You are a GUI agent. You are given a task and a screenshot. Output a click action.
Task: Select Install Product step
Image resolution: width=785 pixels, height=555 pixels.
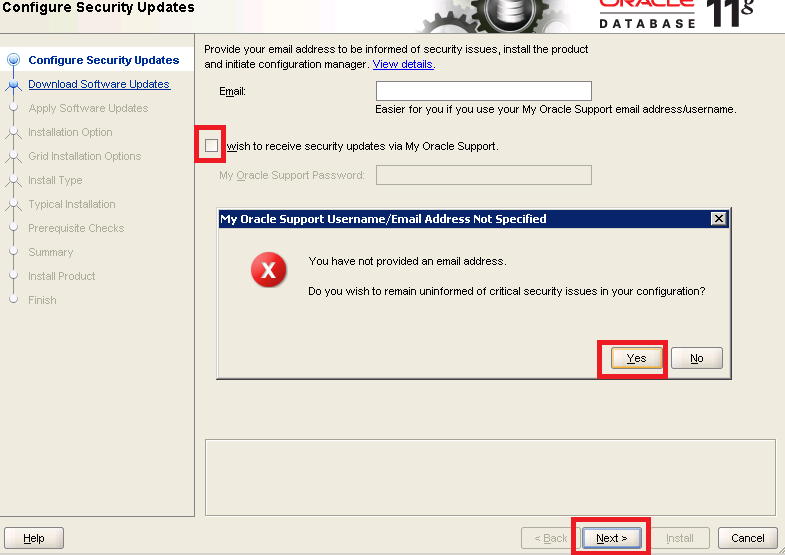(62, 276)
